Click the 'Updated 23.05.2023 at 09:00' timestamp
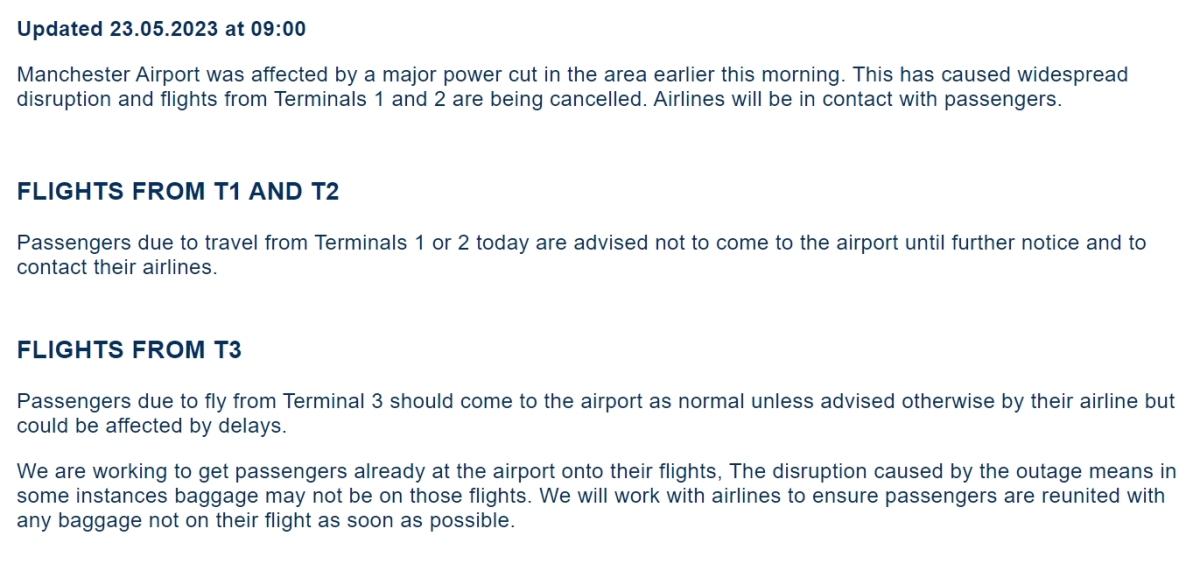 [x=161, y=30]
